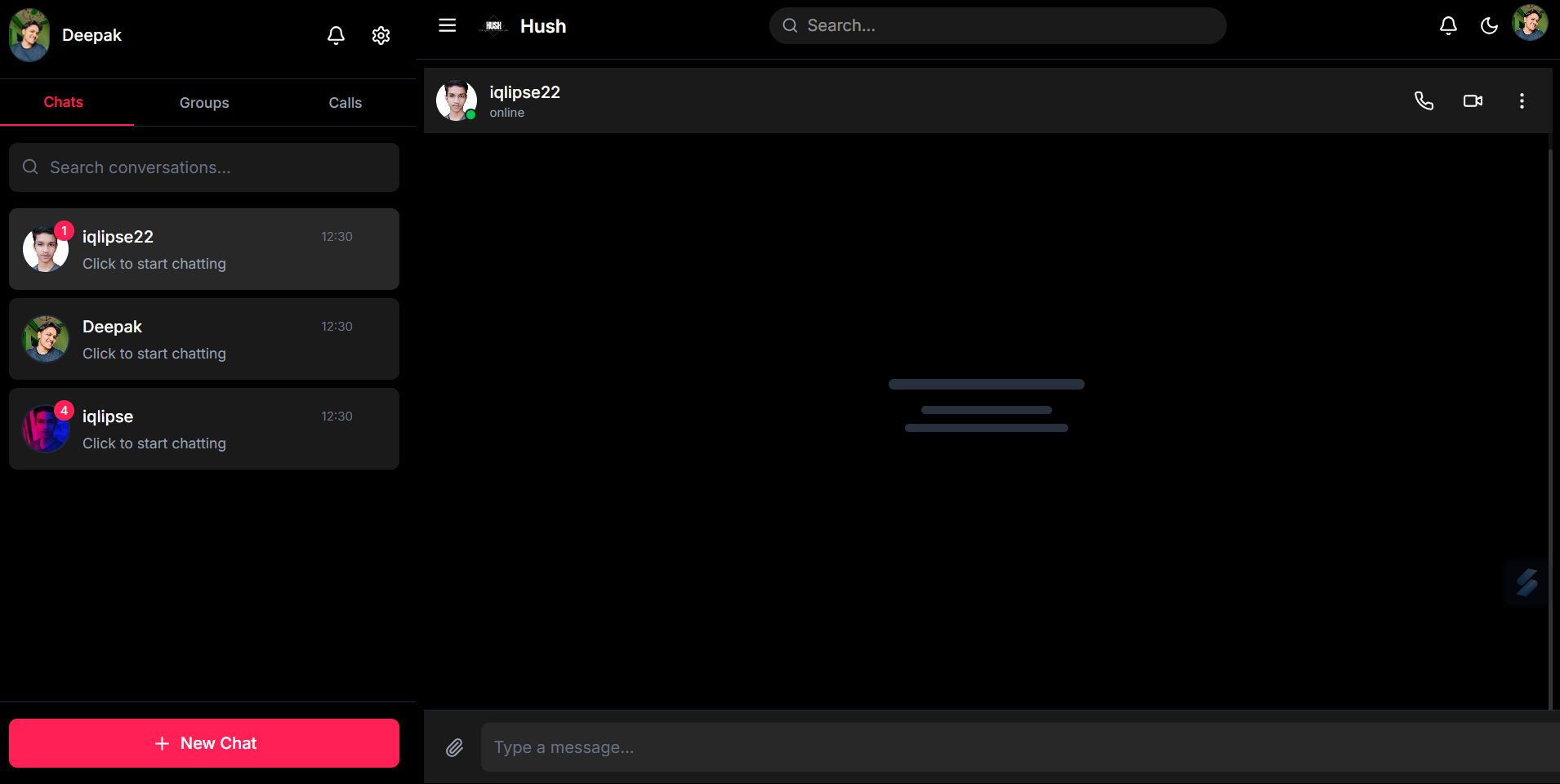1560x784 pixels.
Task: Click the unread badge 1 on iqlipse22
Action: coord(65,230)
